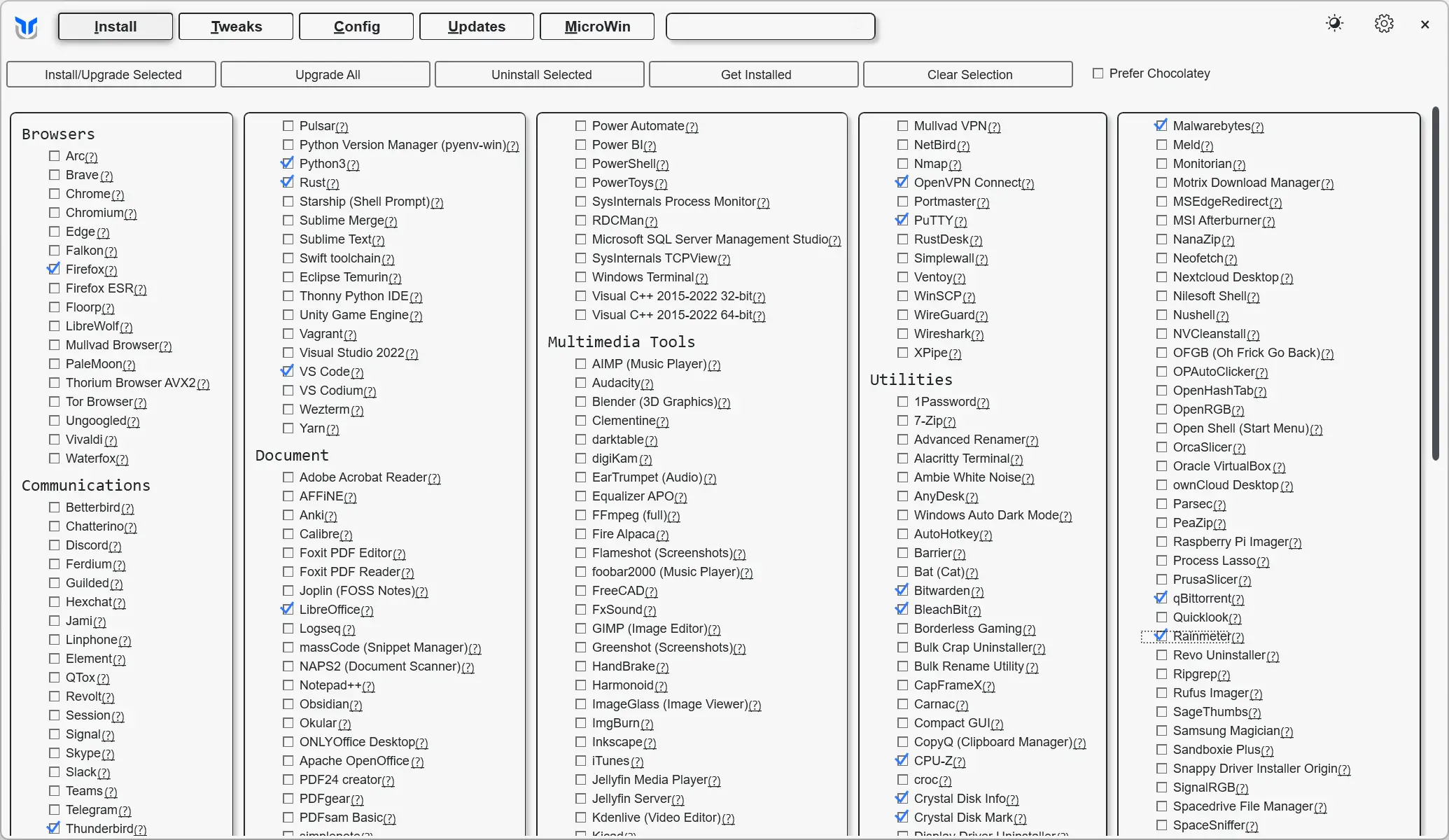
Task: Click the (?) link after Python3
Action: [353, 164]
